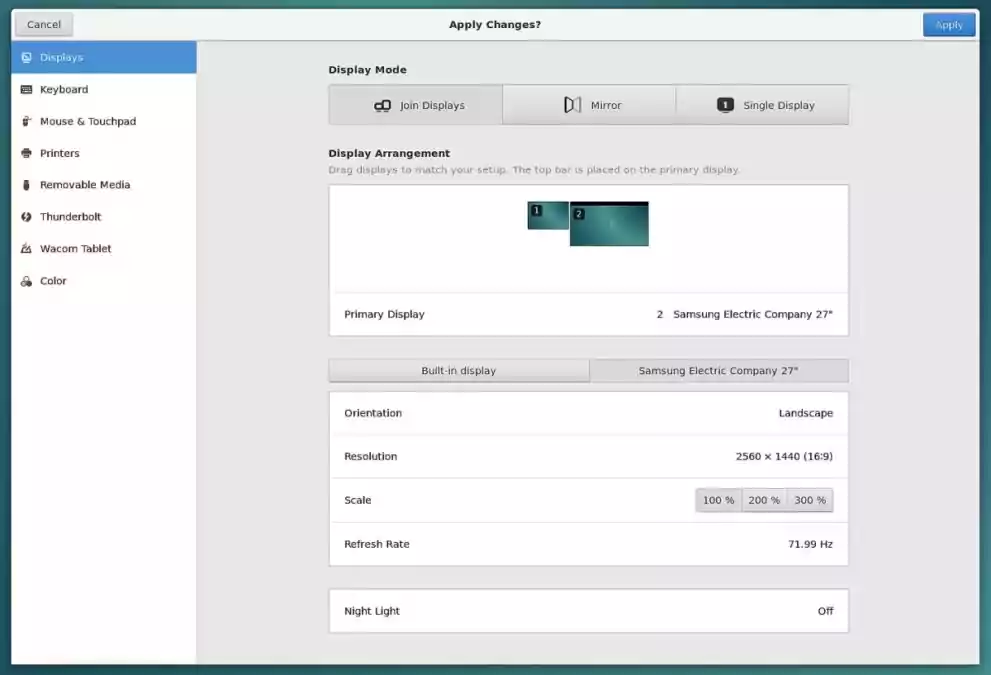
Task: Switch to Mirror display mode
Action: [589, 105]
